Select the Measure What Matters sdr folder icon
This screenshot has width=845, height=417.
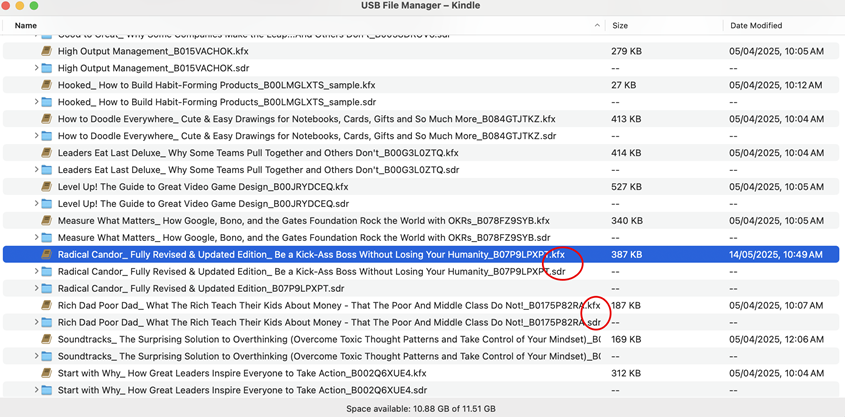pos(46,238)
